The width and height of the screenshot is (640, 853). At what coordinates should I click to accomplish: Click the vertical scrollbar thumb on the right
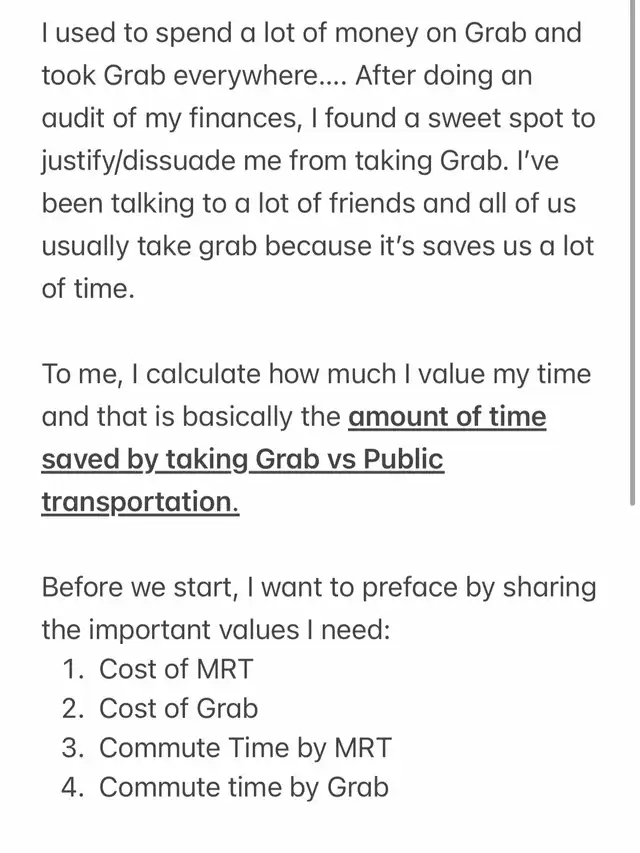[632, 250]
